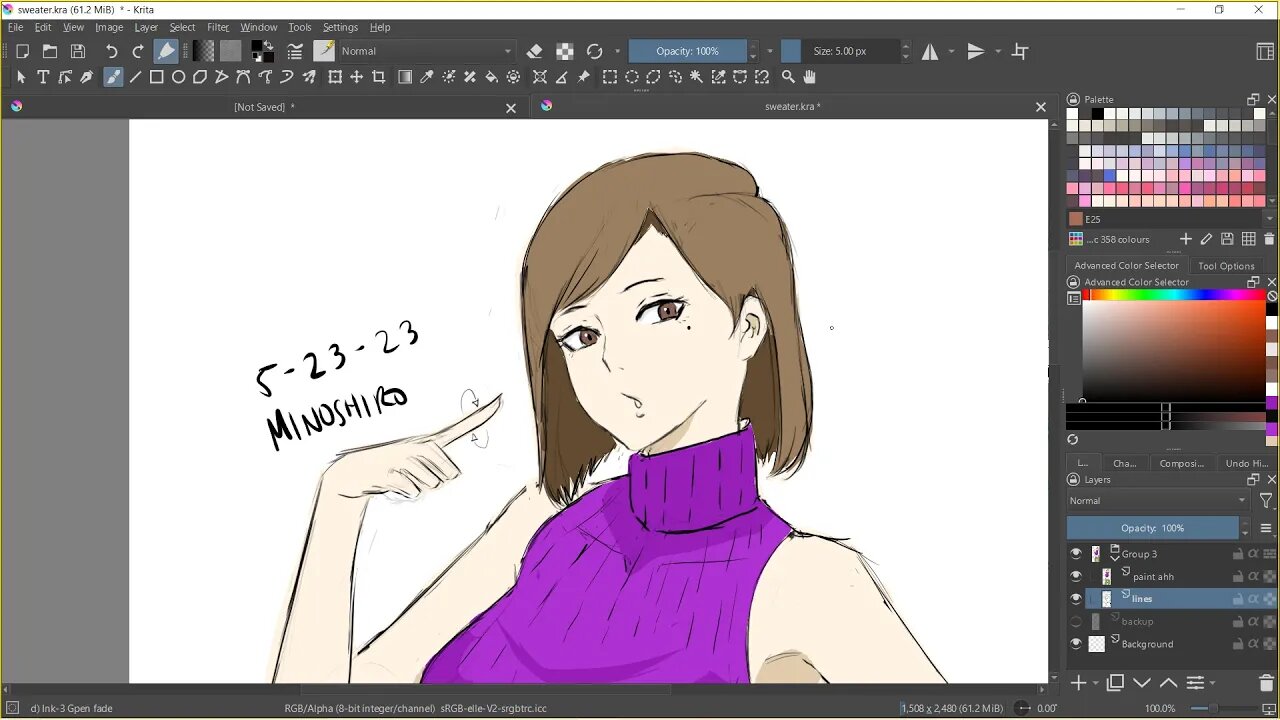Select the Freehand Brush tool
The width and height of the screenshot is (1280, 720).
click(x=113, y=77)
